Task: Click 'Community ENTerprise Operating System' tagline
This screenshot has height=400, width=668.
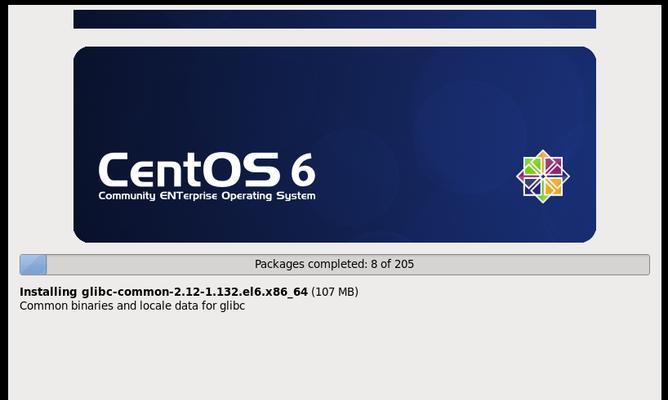Action: tap(207, 196)
